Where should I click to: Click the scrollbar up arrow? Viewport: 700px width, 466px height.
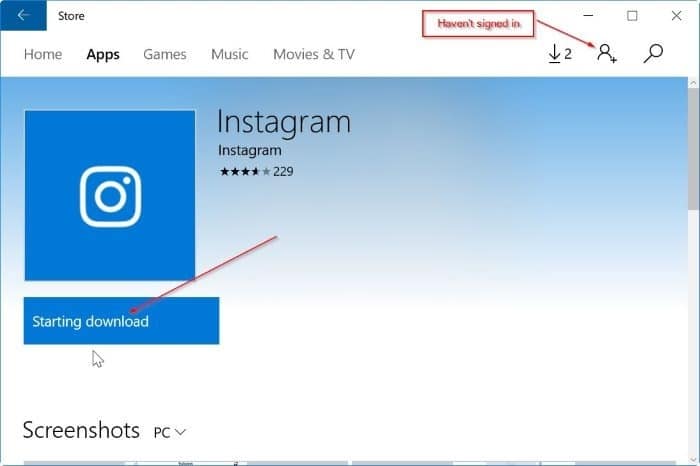click(x=693, y=83)
